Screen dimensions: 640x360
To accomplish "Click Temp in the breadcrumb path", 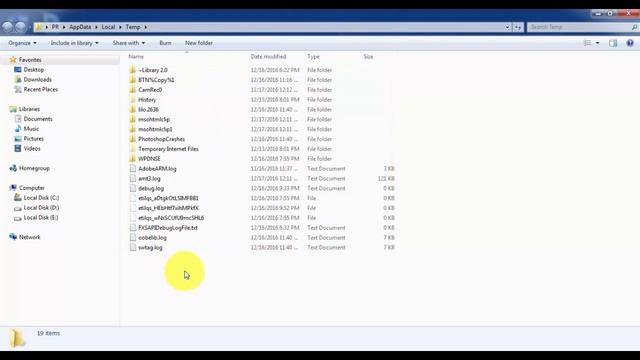I will pos(133,27).
